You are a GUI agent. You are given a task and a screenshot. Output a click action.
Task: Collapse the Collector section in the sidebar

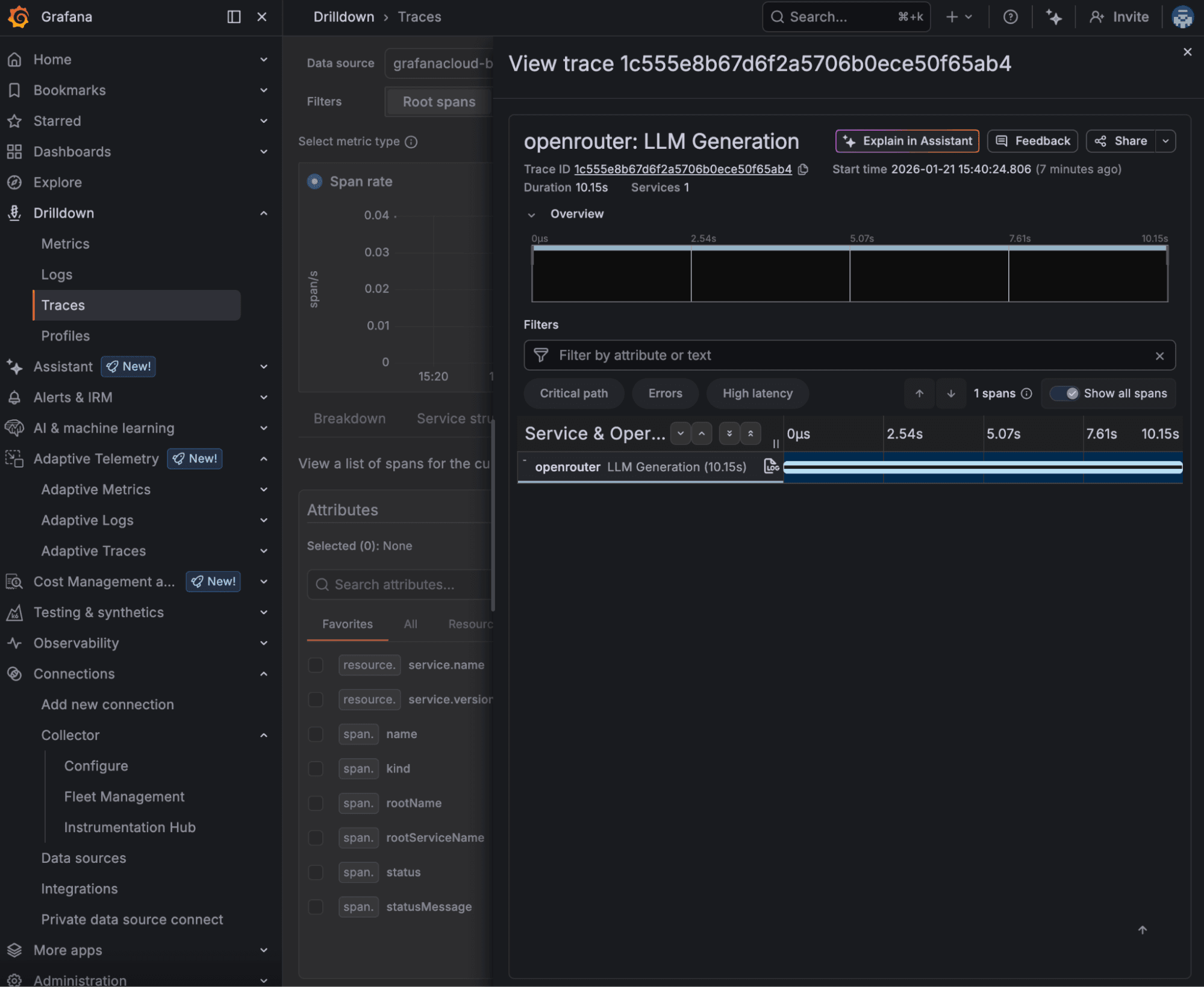click(x=263, y=735)
